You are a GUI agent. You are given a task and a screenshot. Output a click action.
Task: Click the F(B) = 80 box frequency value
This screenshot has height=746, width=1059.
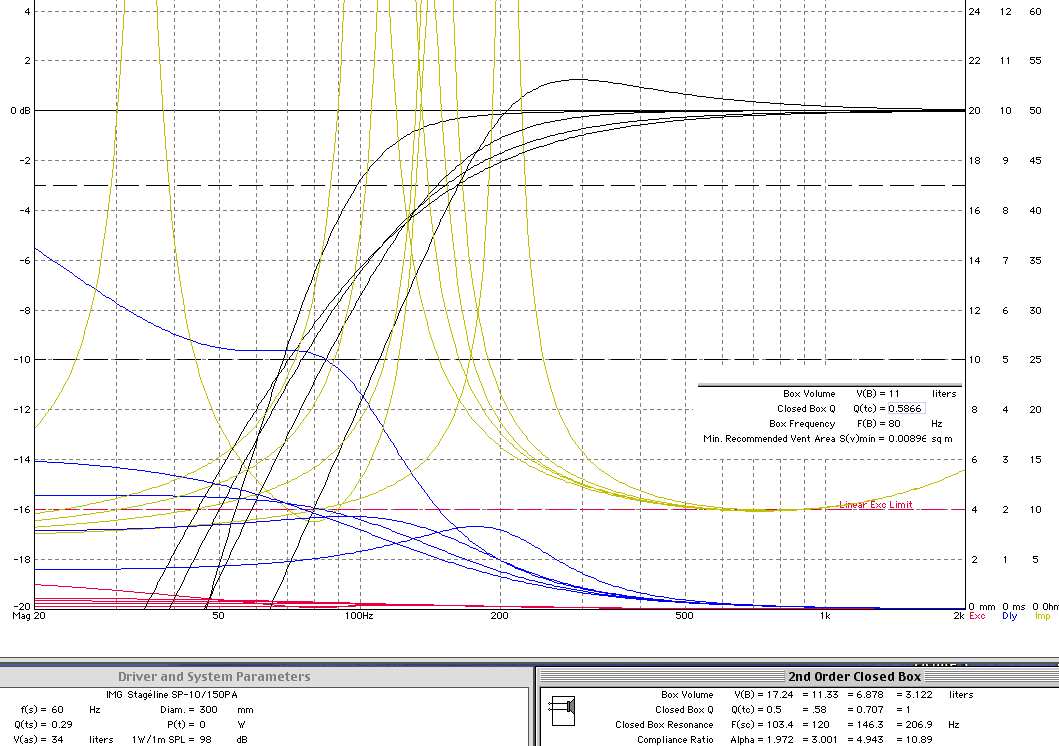879,424
